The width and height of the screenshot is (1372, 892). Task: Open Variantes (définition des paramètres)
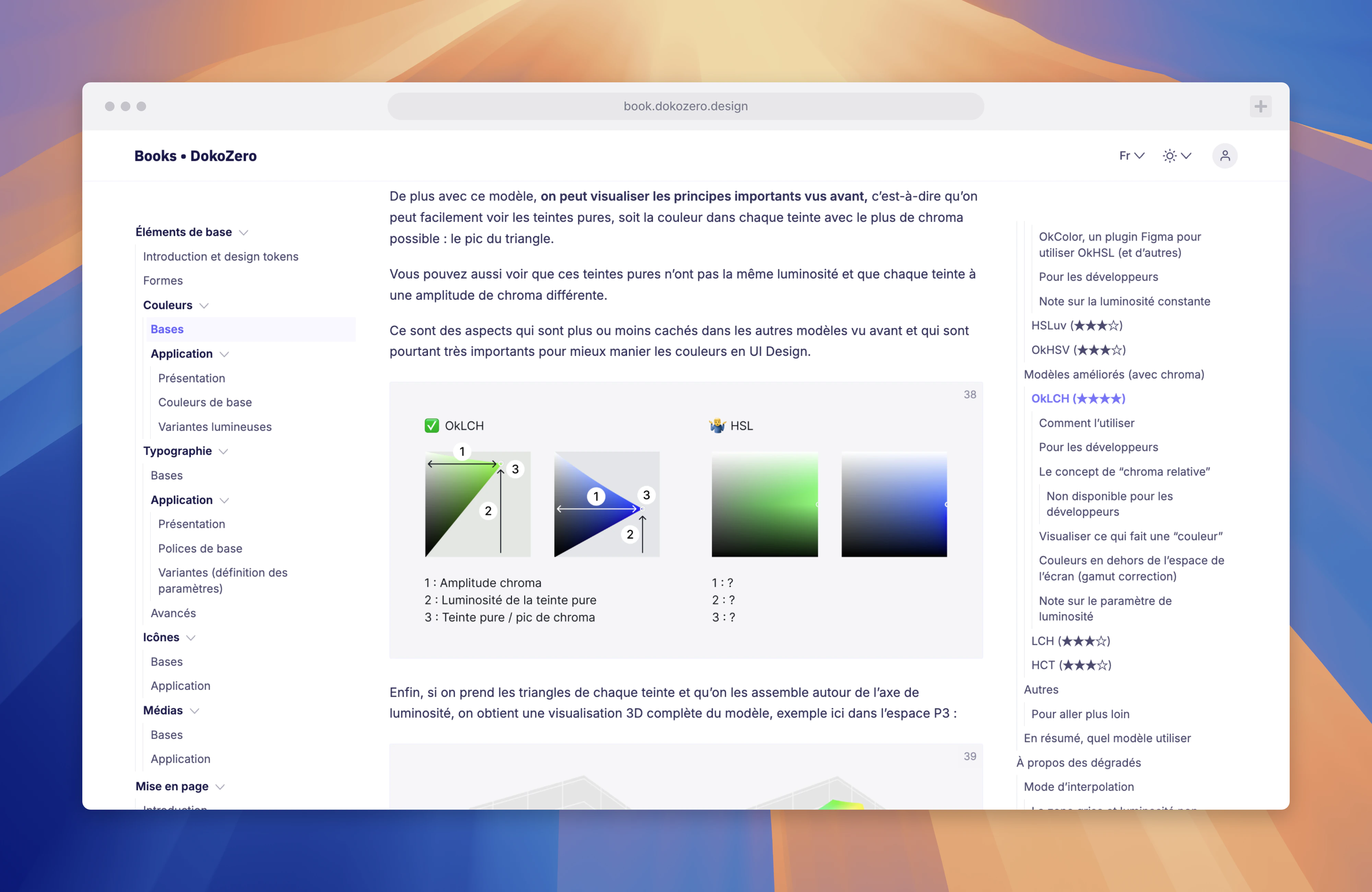[223, 580]
